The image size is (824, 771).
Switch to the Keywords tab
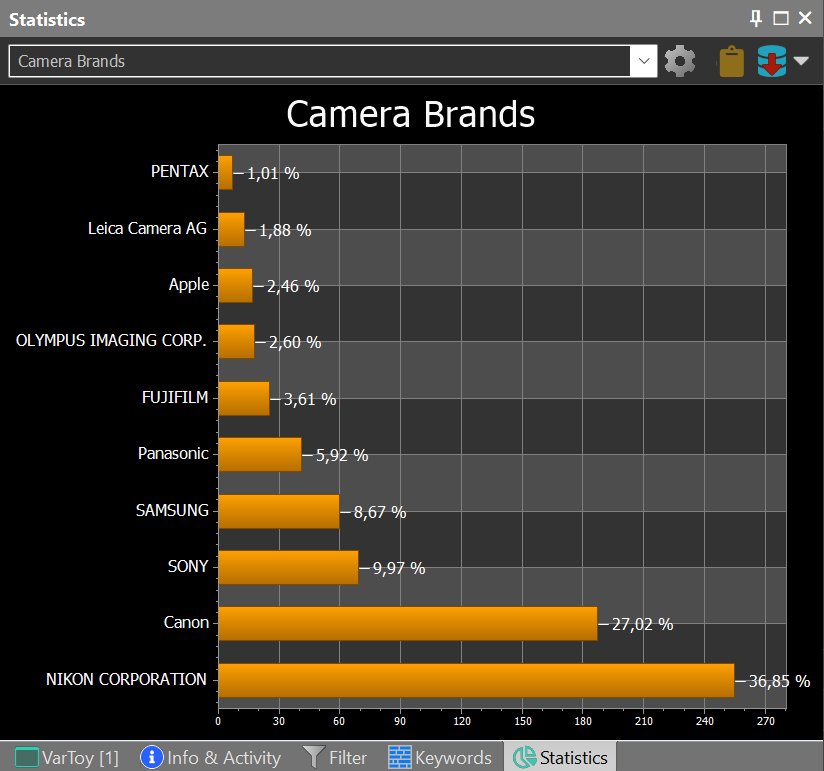(443, 757)
